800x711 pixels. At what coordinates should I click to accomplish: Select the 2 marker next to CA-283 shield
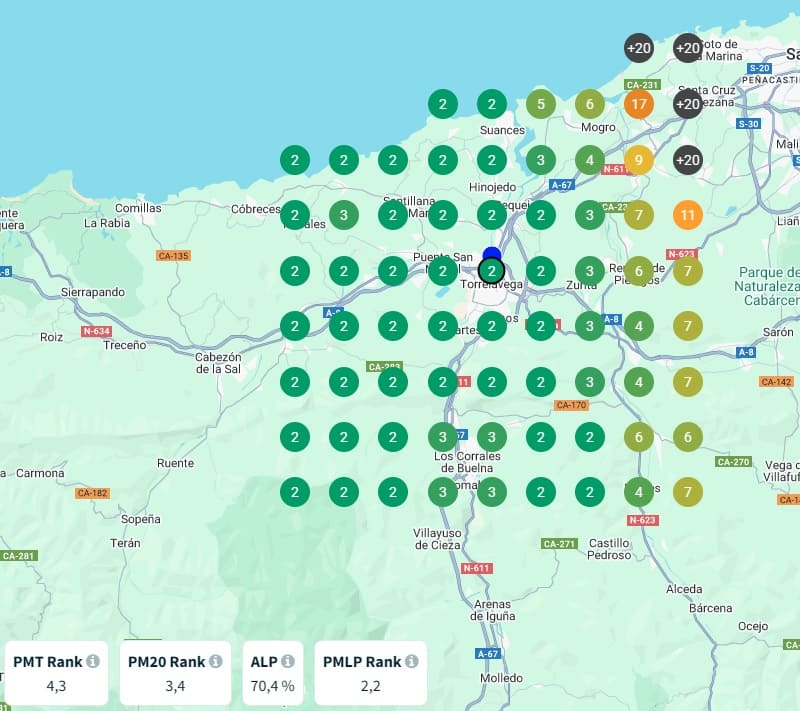coord(393,382)
